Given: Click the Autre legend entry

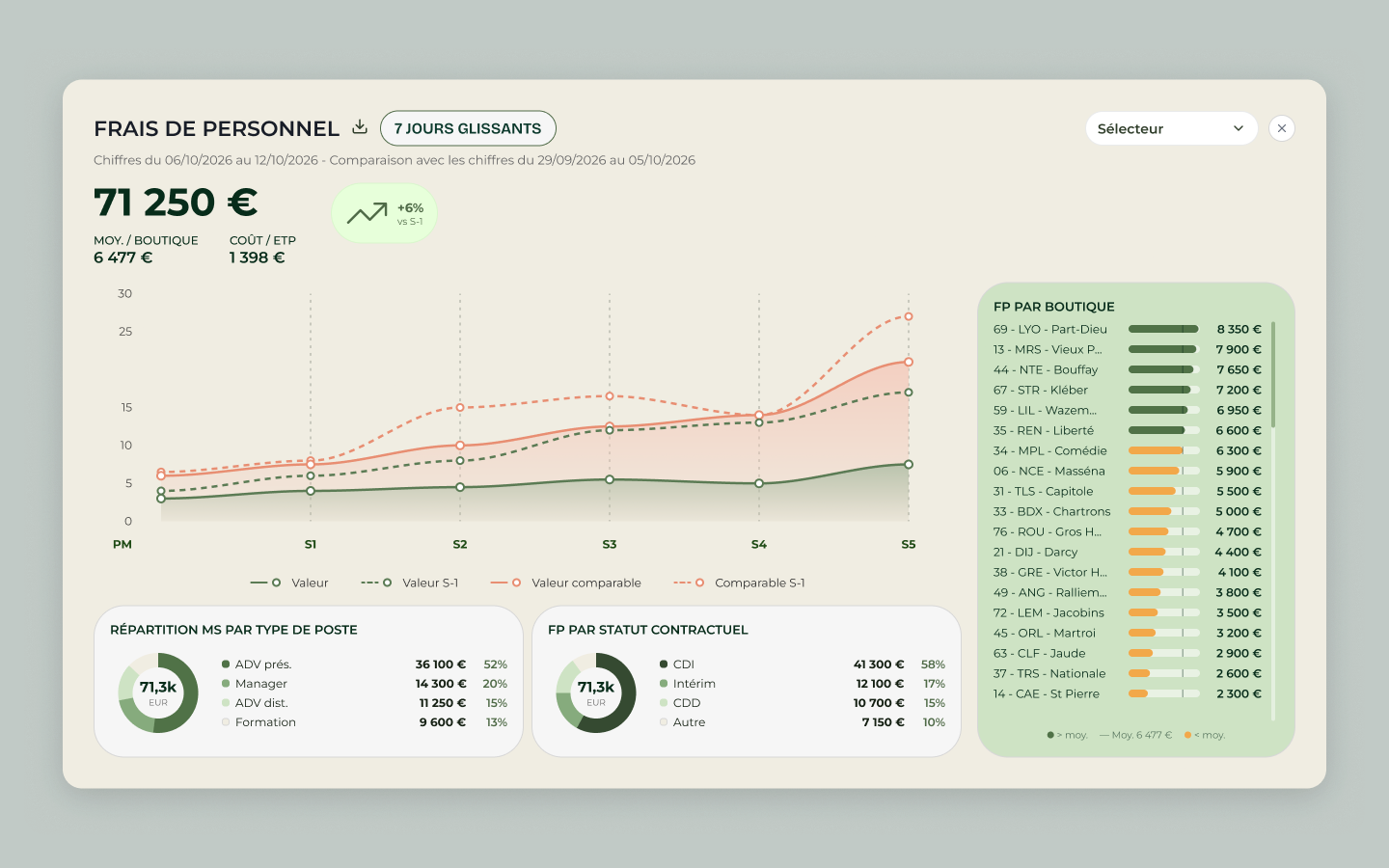Looking at the screenshot, I should (x=803, y=722).
